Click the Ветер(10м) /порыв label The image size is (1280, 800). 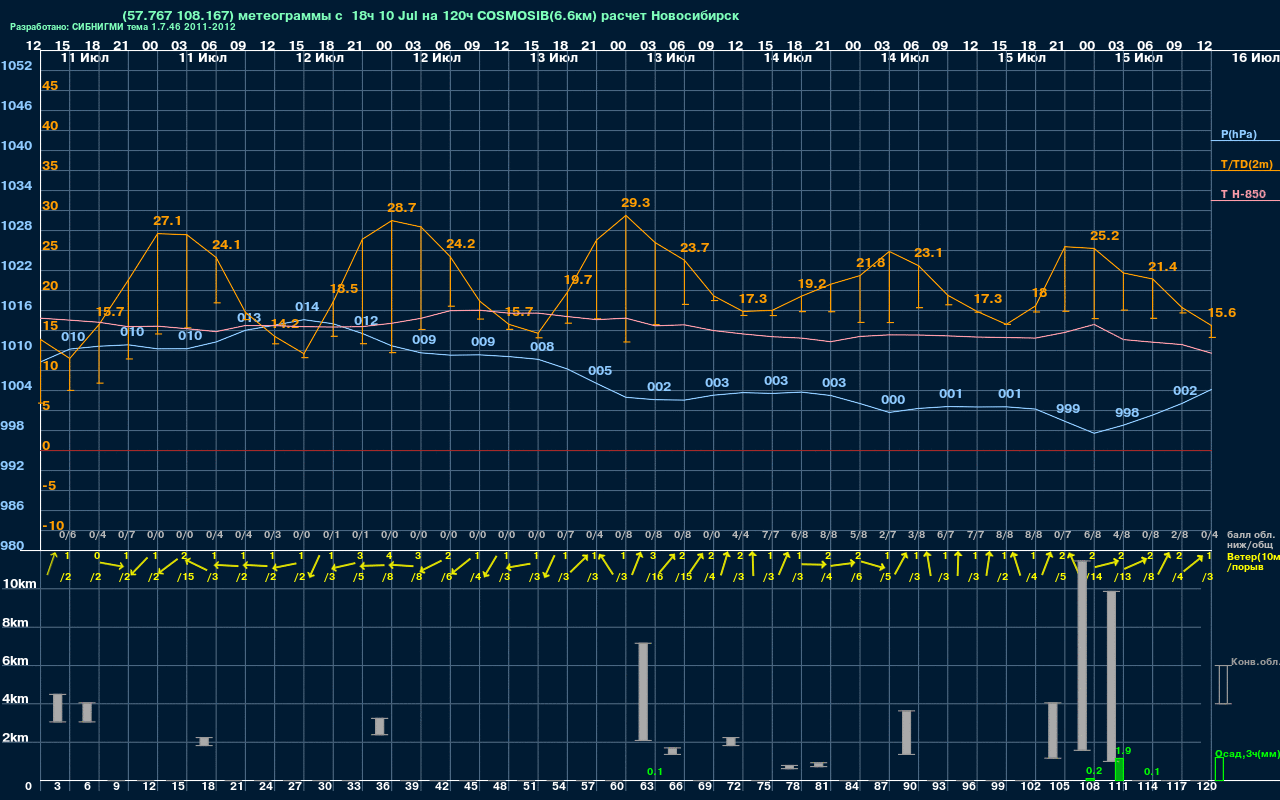[1252, 560]
